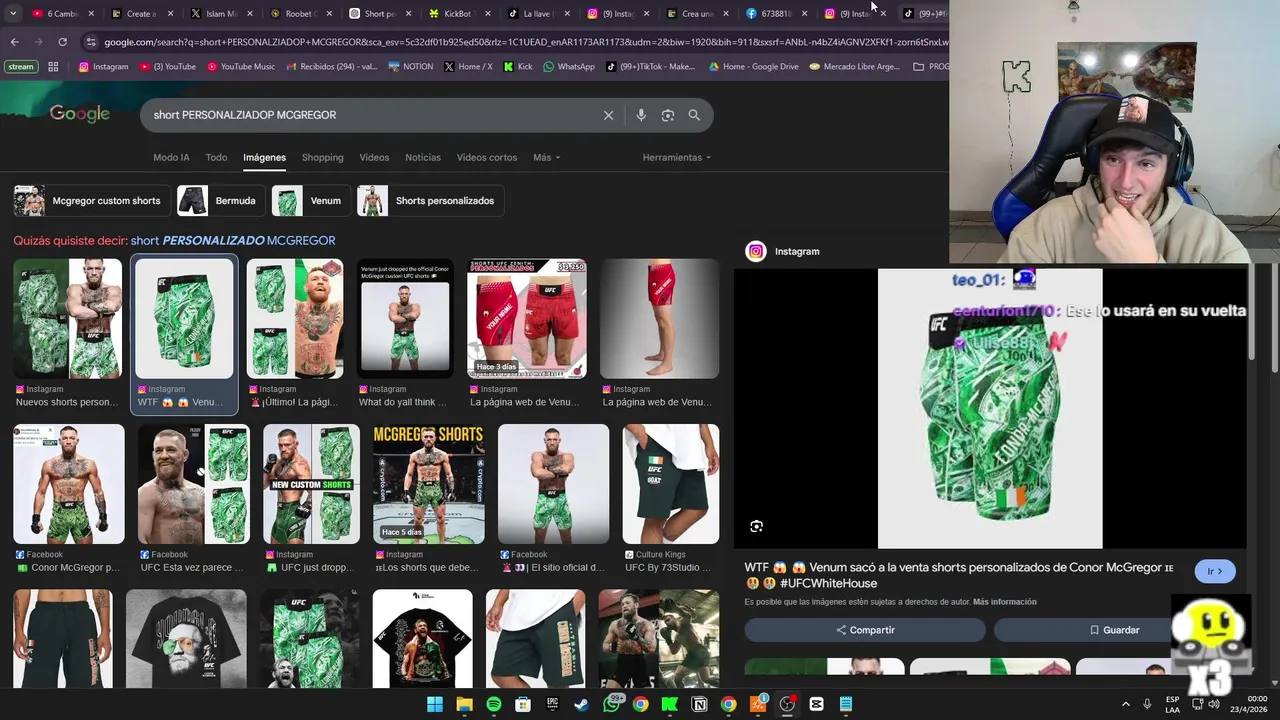Viewport: 1280px width, 720px height.
Task: Open Notion from the taskbar
Action: click(x=699, y=704)
